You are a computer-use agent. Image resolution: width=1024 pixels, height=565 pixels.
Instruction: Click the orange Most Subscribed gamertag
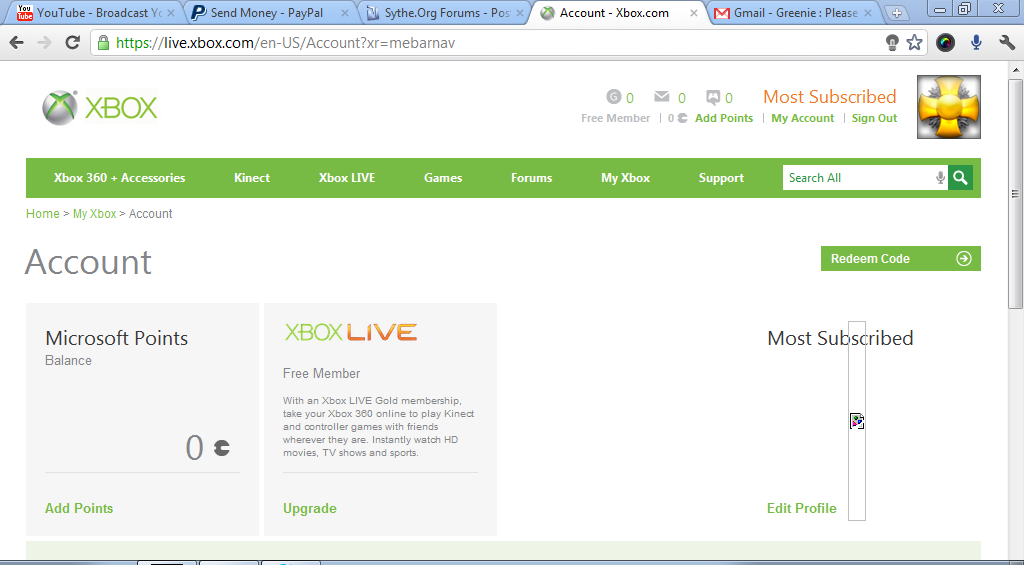pyautogui.click(x=829, y=97)
